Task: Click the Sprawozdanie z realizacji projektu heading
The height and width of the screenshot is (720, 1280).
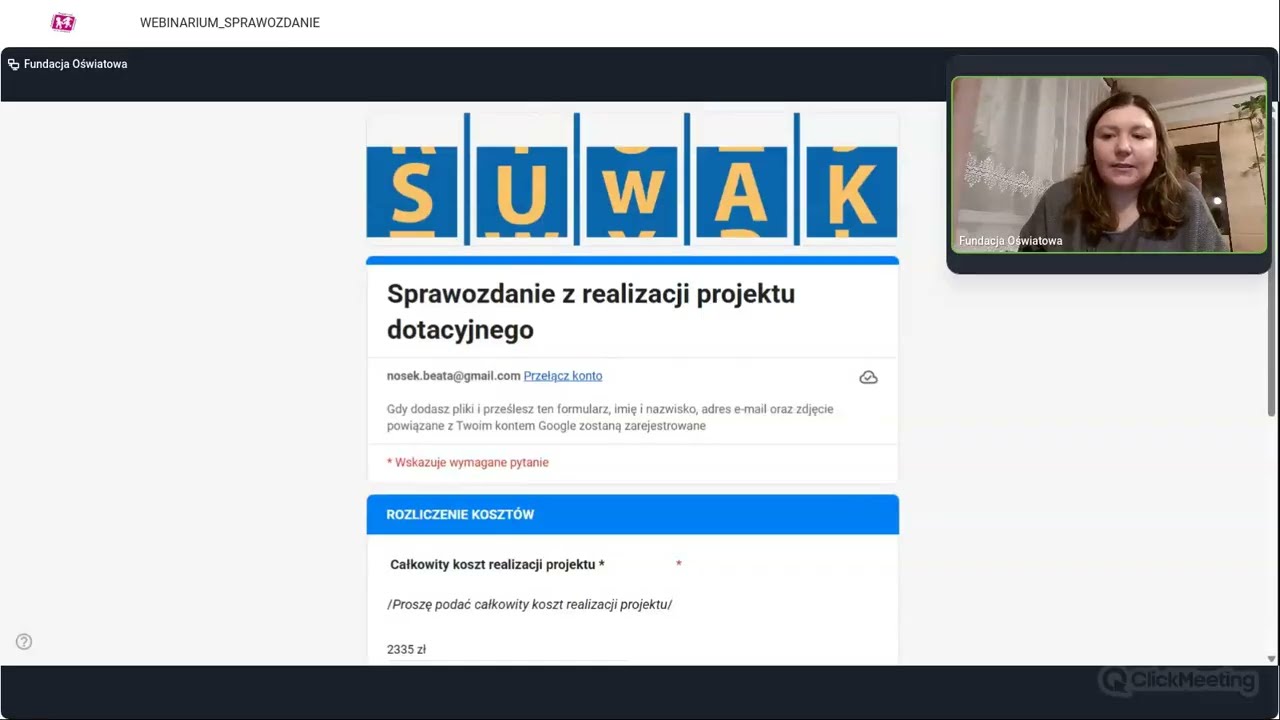Action: coord(591,311)
